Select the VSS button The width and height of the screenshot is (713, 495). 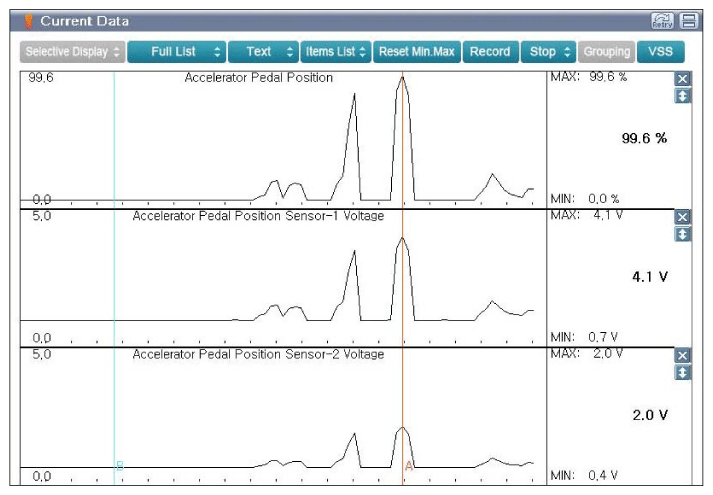click(x=660, y=51)
